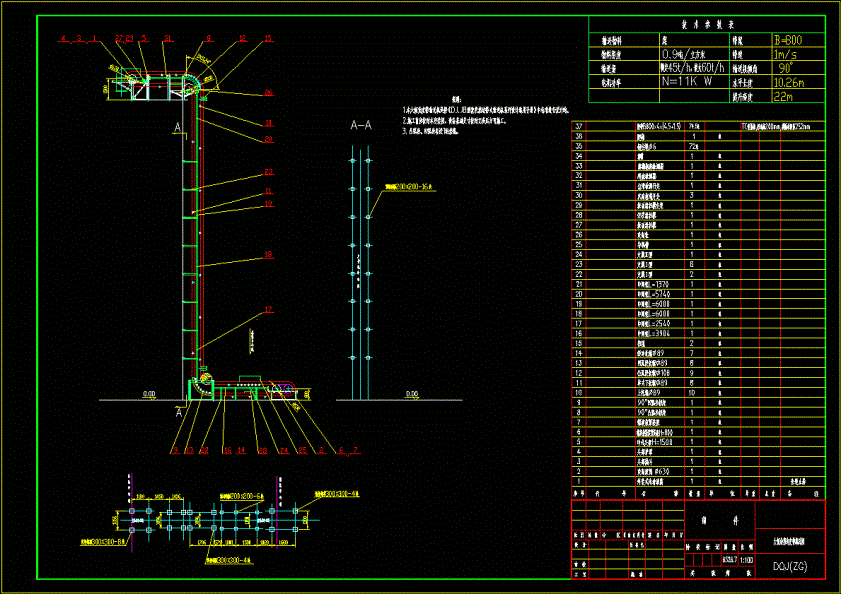The height and width of the screenshot is (594, 841).
Task: Click the 22m lifting height value
Action: (783, 97)
